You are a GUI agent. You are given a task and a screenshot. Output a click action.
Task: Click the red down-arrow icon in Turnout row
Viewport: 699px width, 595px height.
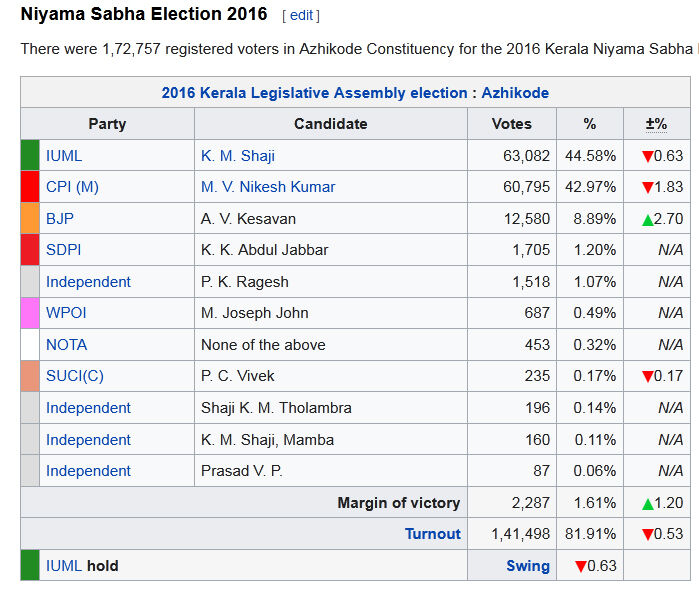click(647, 534)
